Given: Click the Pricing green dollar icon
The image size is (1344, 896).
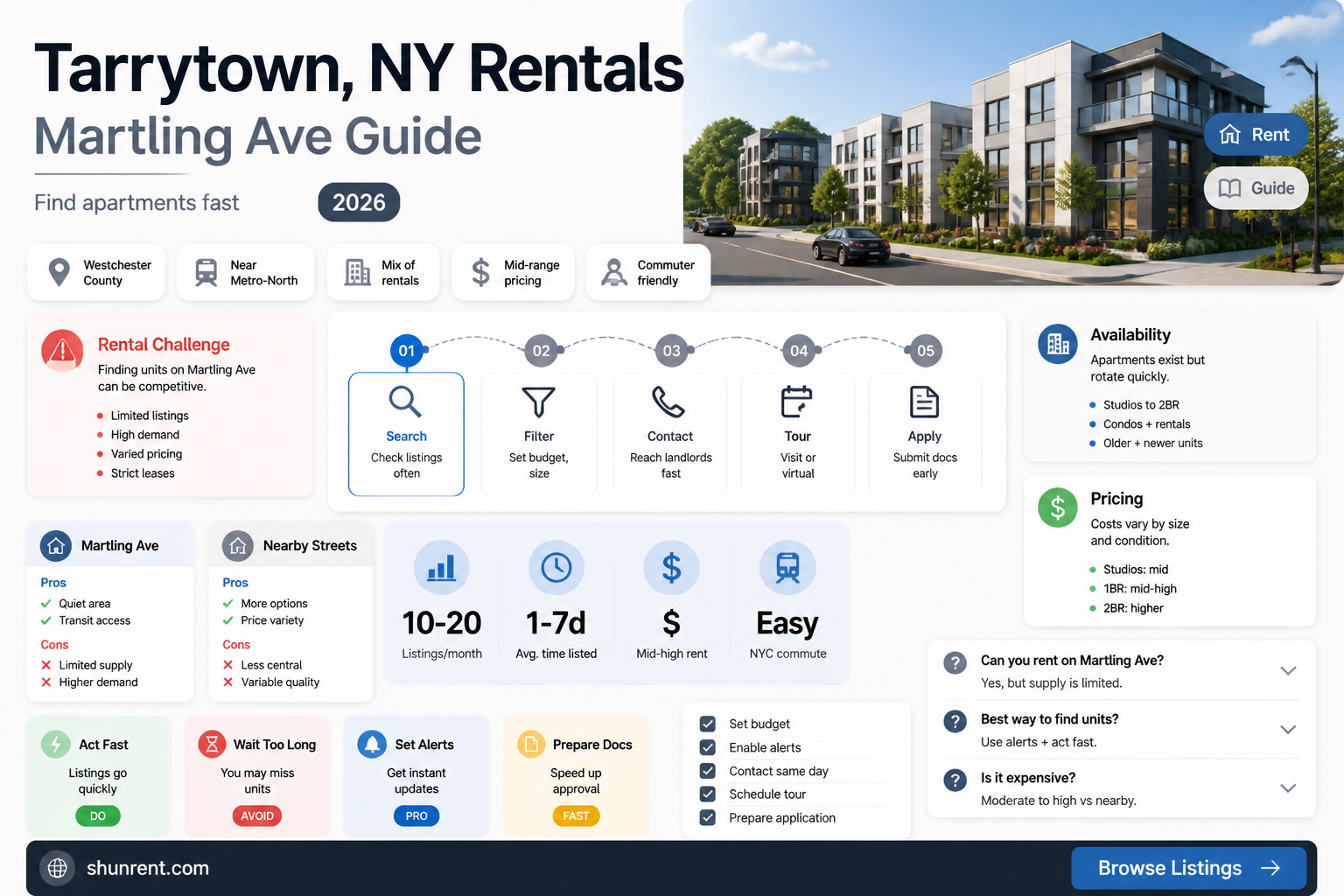Looking at the screenshot, I should pos(1058,507).
